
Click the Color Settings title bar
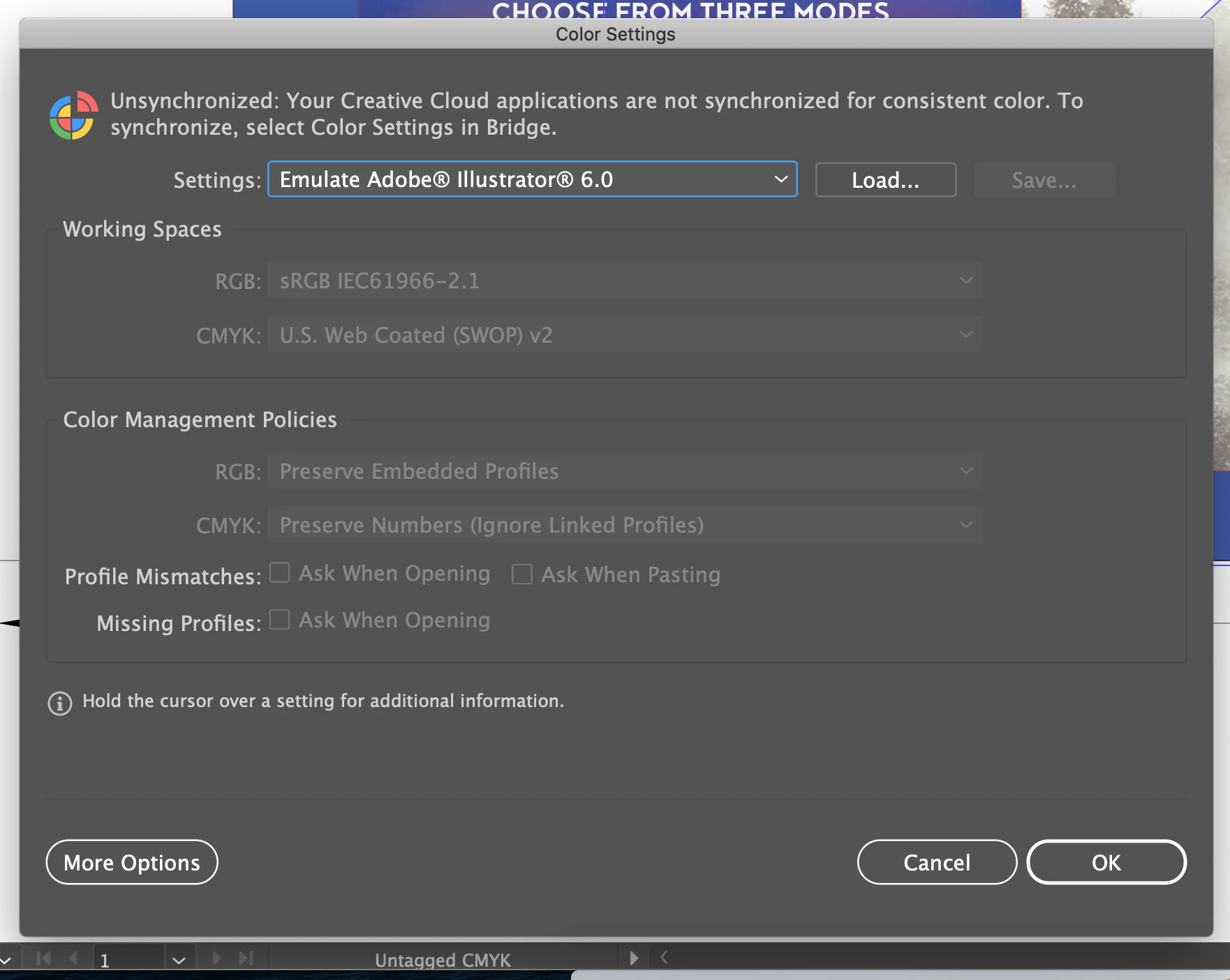point(616,34)
